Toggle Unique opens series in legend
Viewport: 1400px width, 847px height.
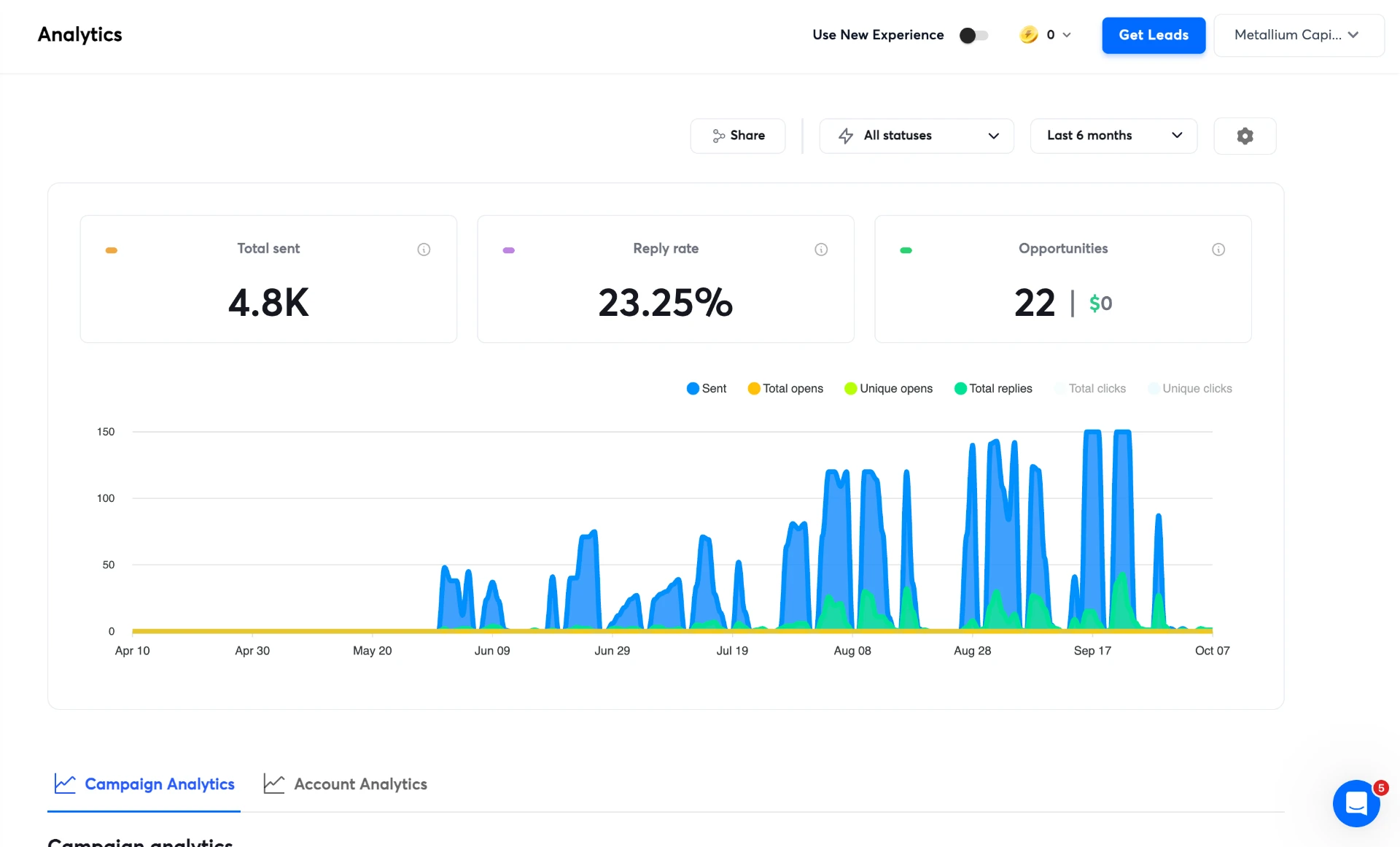888,389
